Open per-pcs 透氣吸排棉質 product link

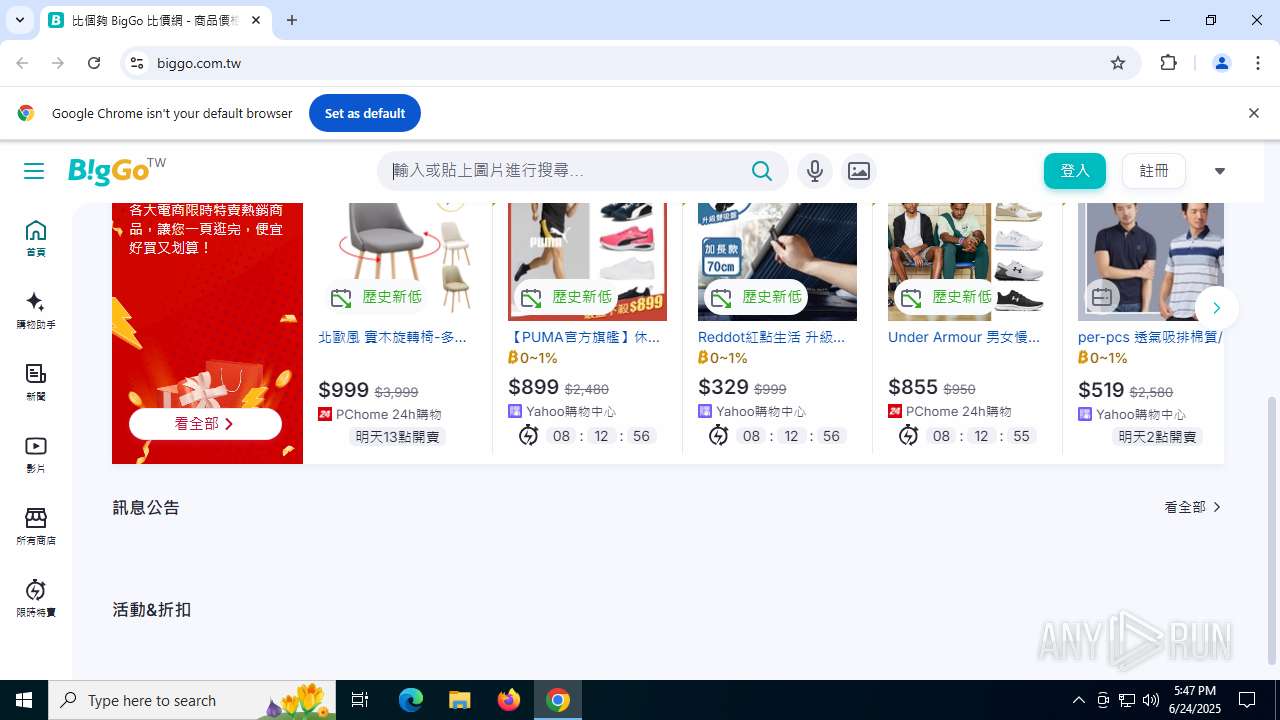(1150, 337)
